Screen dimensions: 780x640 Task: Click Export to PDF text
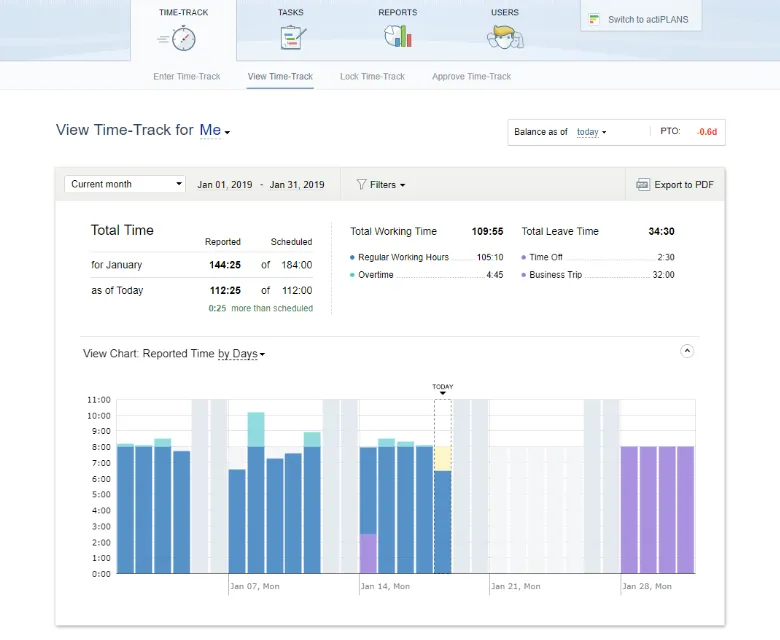[x=684, y=184]
